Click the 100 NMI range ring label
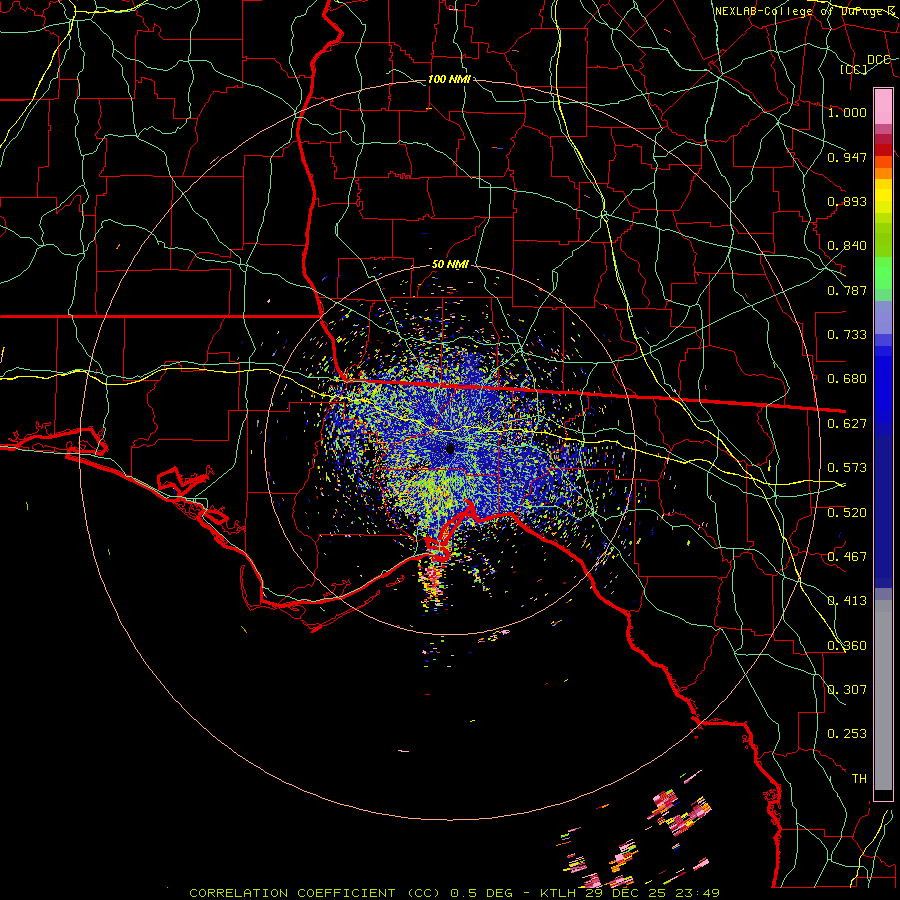 click(449, 79)
